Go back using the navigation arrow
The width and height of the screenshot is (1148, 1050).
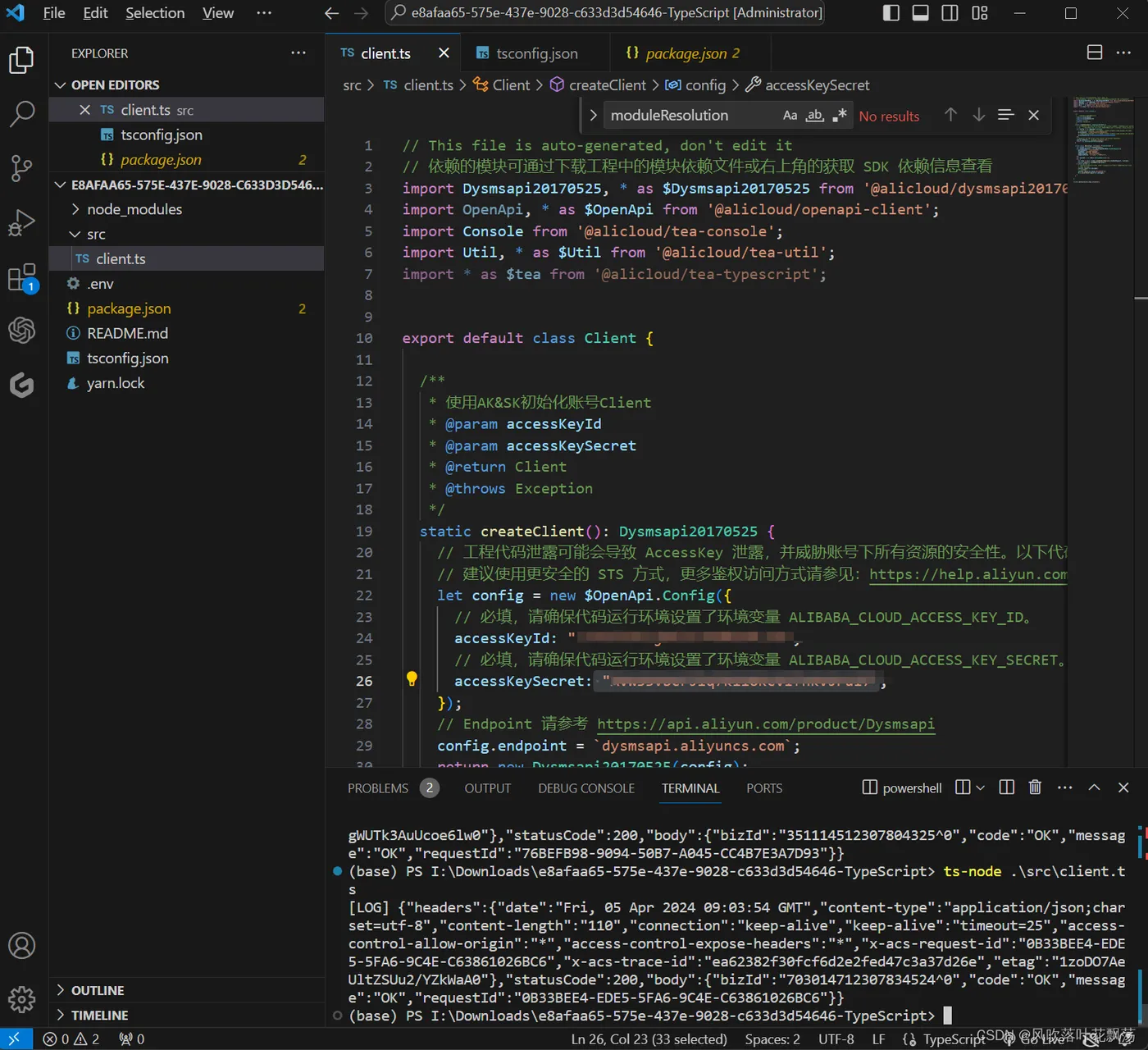[x=331, y=13]
